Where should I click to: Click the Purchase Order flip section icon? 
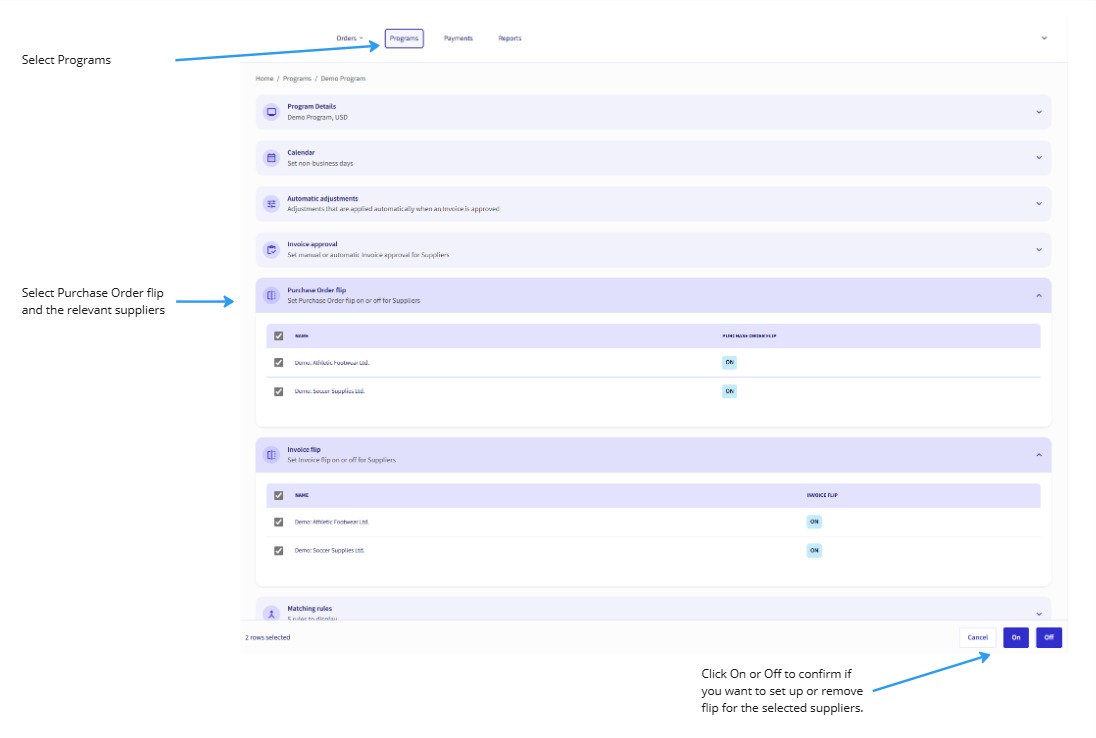(x=271, y=295)
